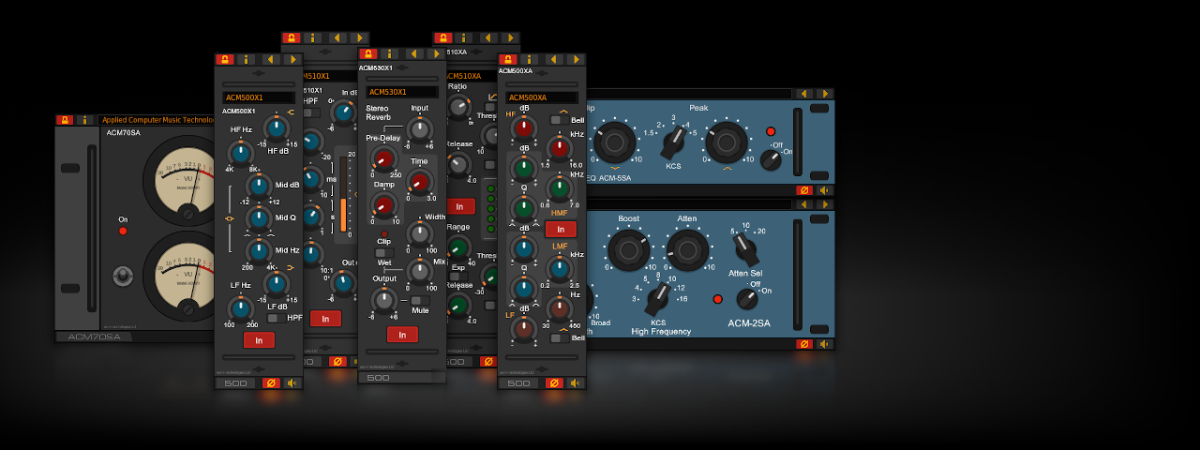The height and width of the screenshot is (450, 1200).
Task: Open the info icon on ACM510X1 header
Action: 313,37
